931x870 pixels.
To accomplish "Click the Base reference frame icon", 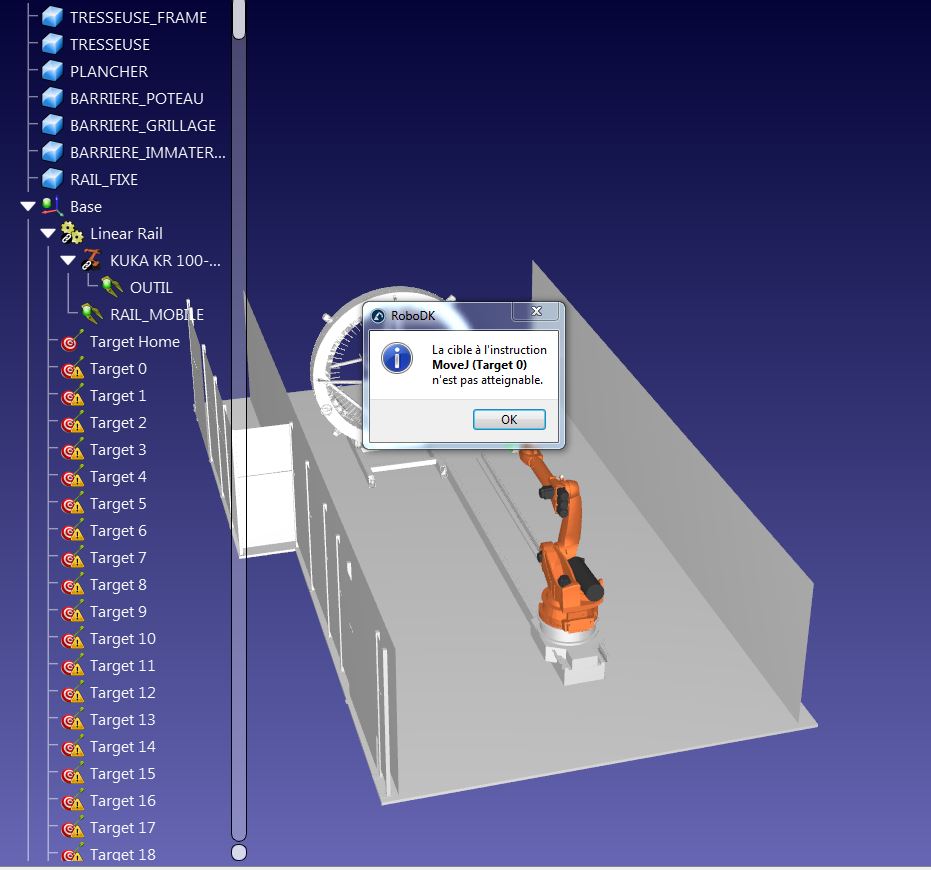I will [x=52, y=206].
